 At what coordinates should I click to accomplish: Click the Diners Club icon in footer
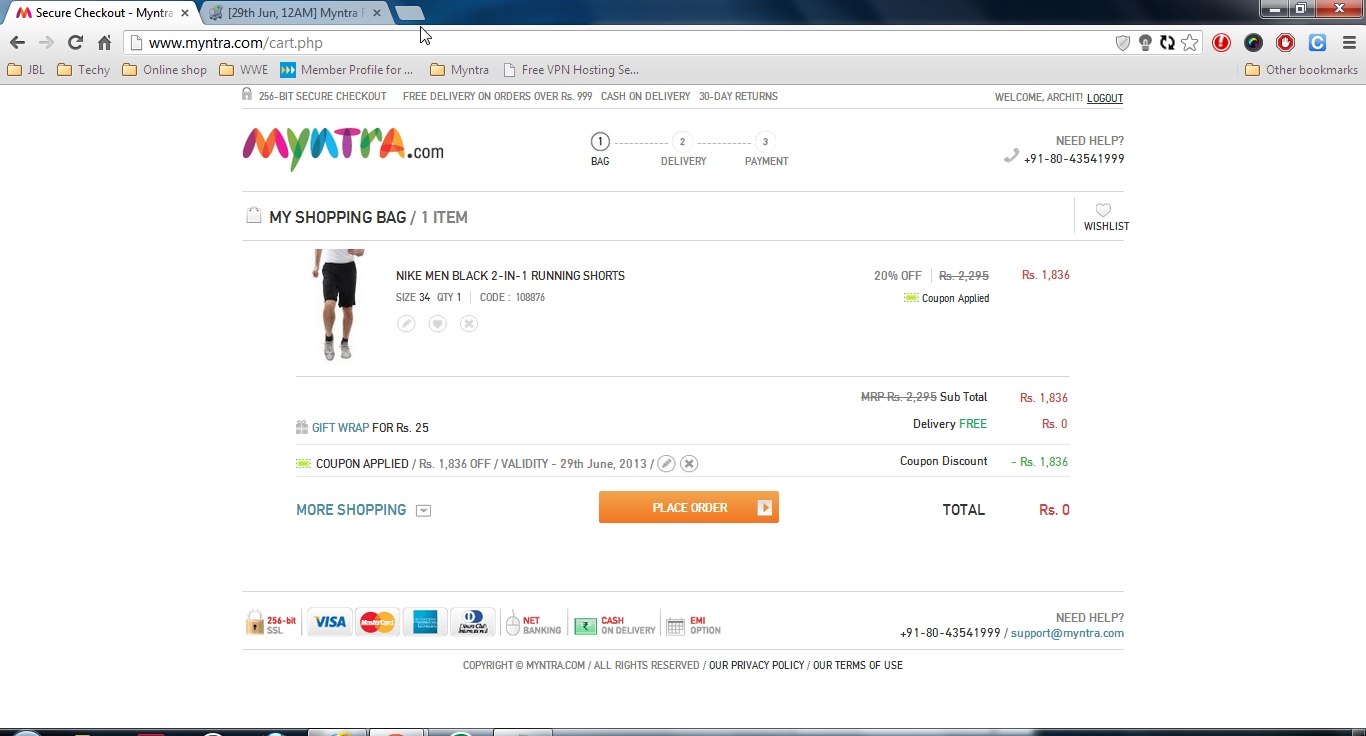[473, 621]
